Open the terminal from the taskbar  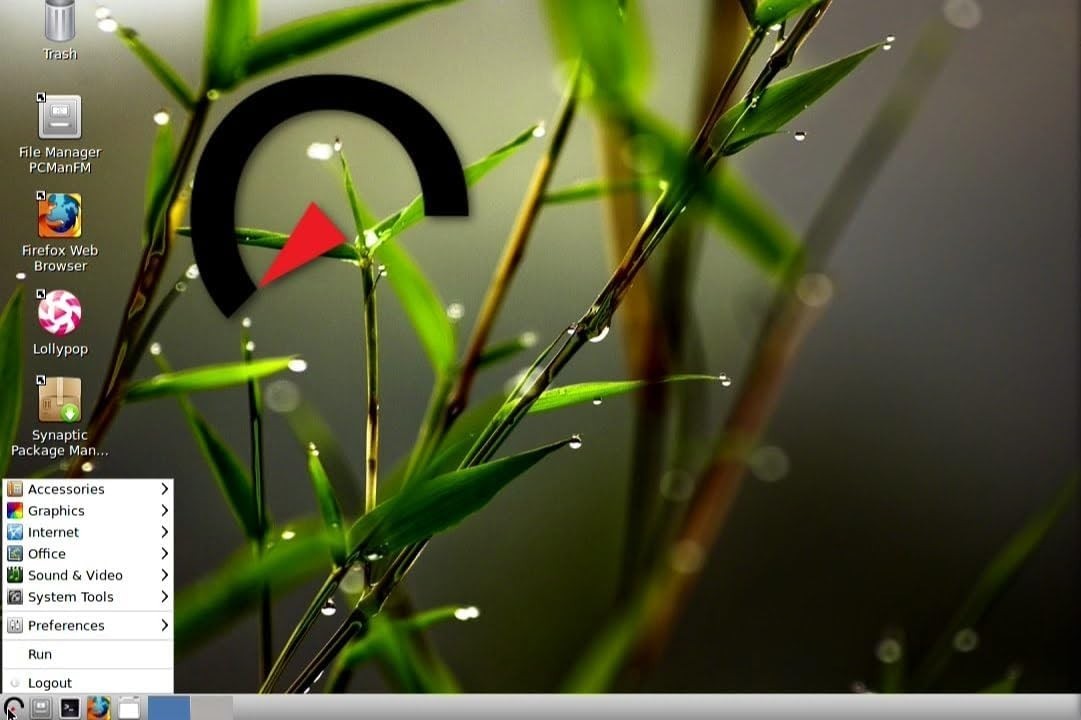(x=70, y=708)
